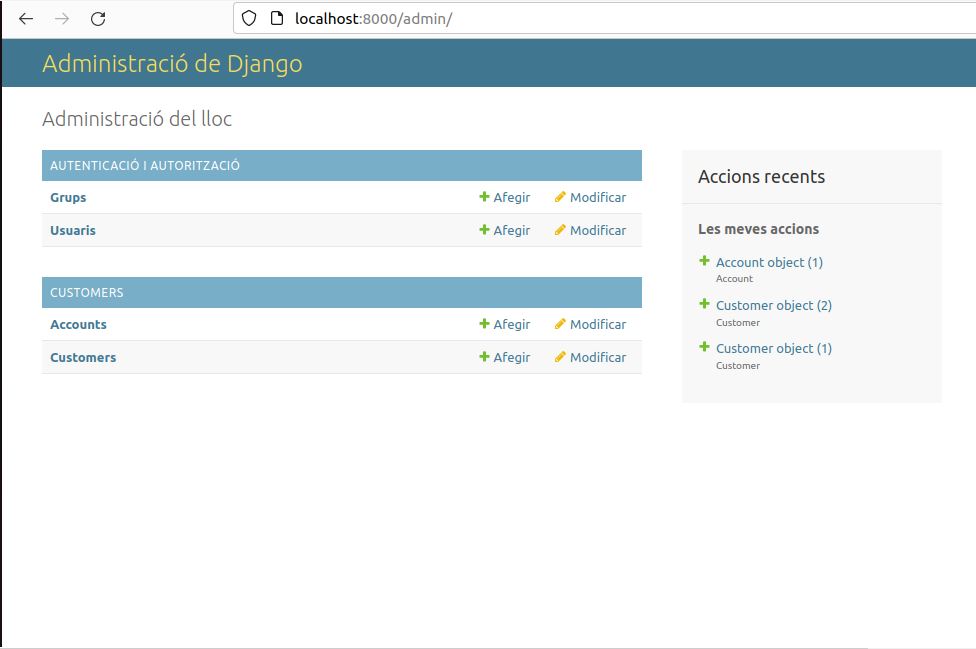Click the shield tracking protection icon
The height and width of the screenshot is (649, 976).
[x=249, y=19]
